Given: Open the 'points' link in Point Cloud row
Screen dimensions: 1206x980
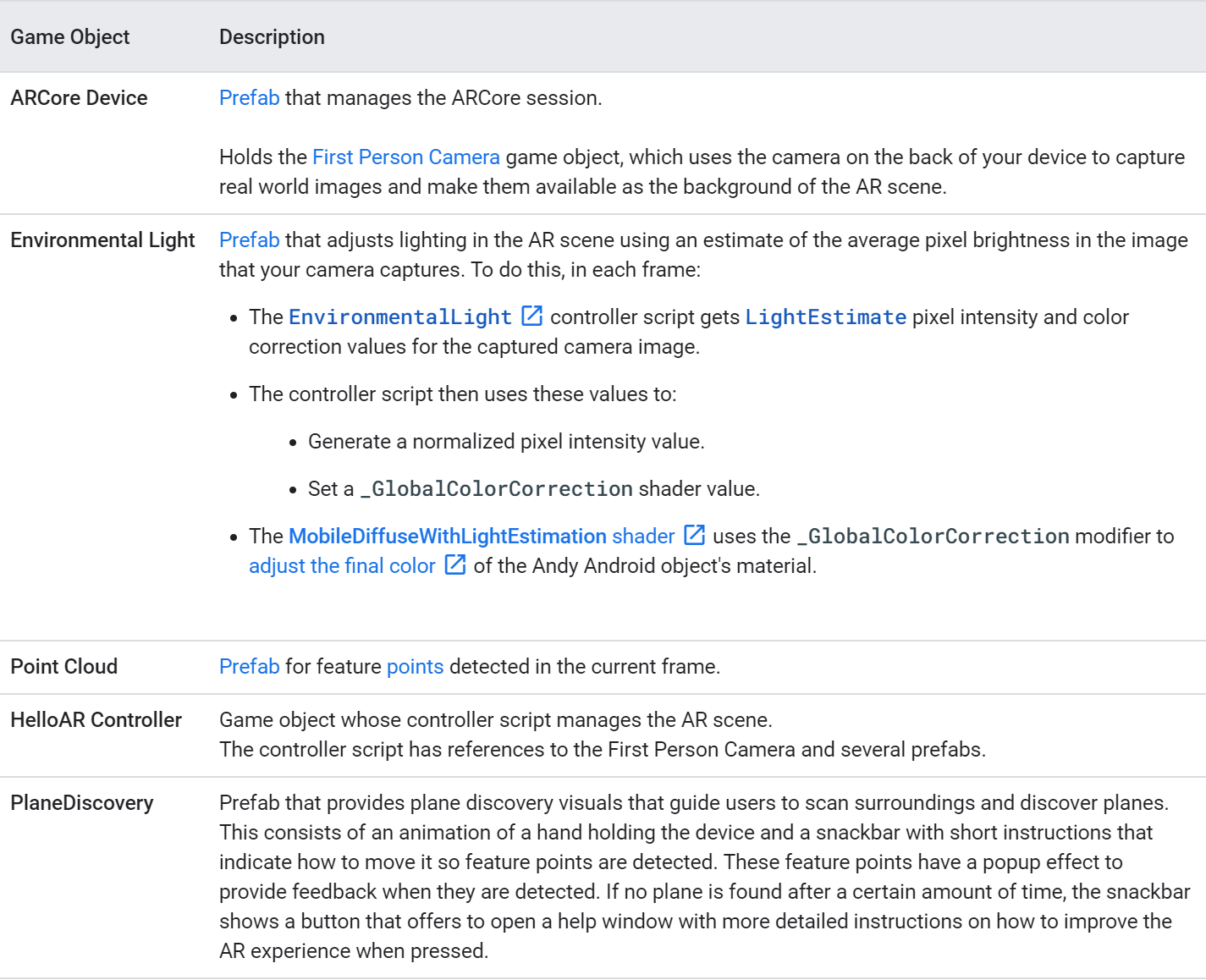Looking at the screenshot, I should click(415, 667).
